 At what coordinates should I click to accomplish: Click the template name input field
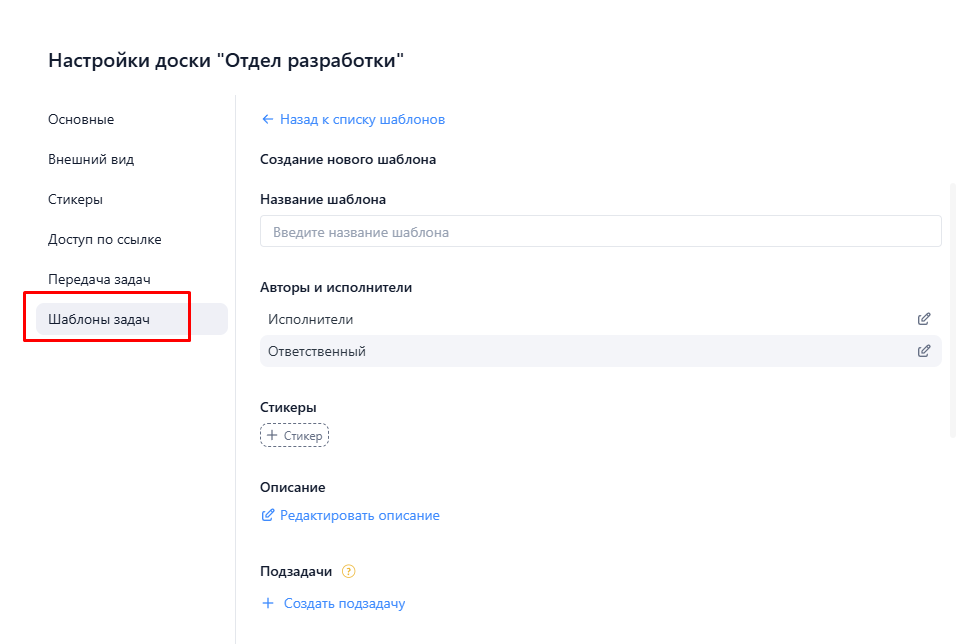click(600, 231)
